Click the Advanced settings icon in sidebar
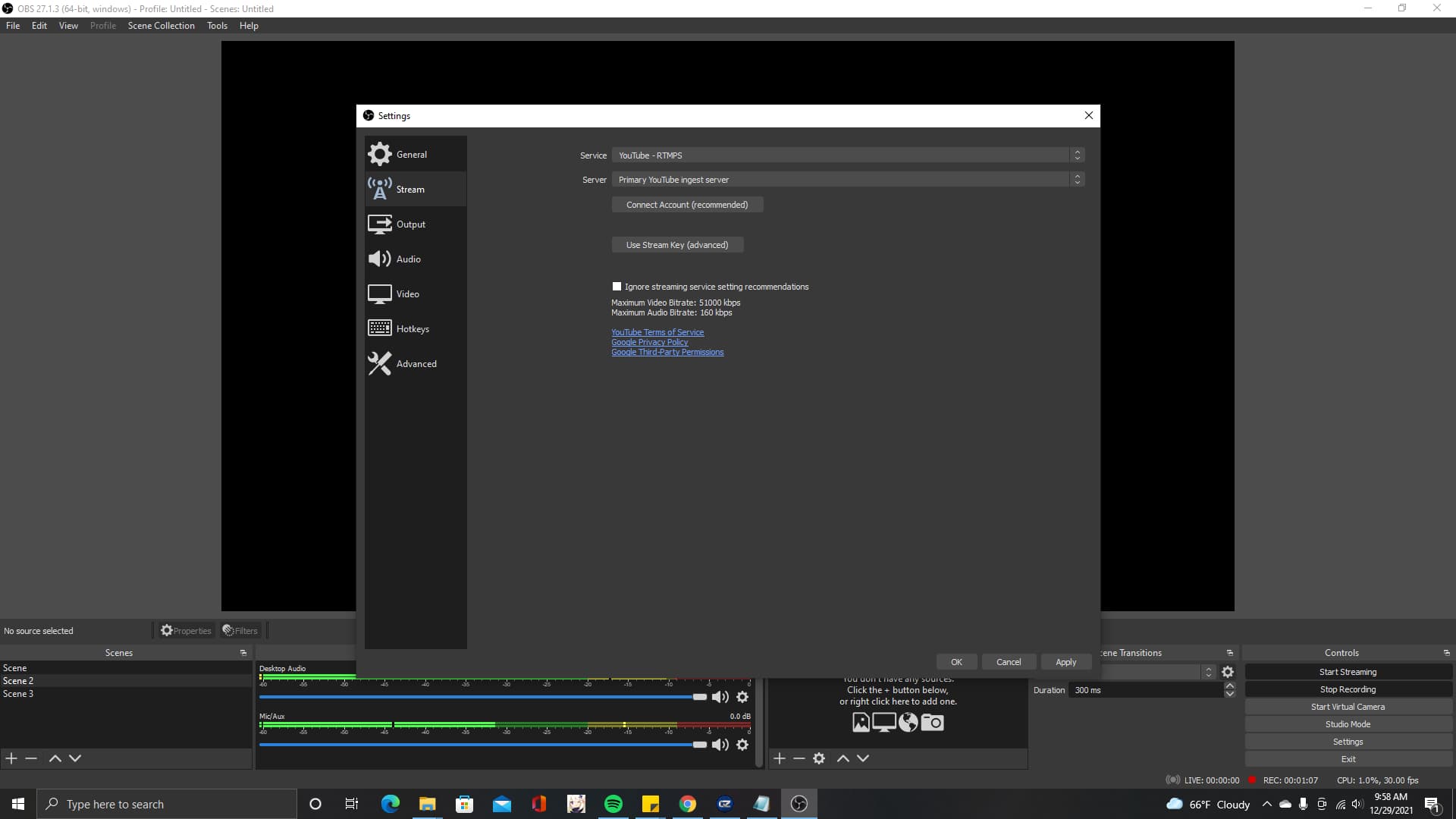 (379, 363)
